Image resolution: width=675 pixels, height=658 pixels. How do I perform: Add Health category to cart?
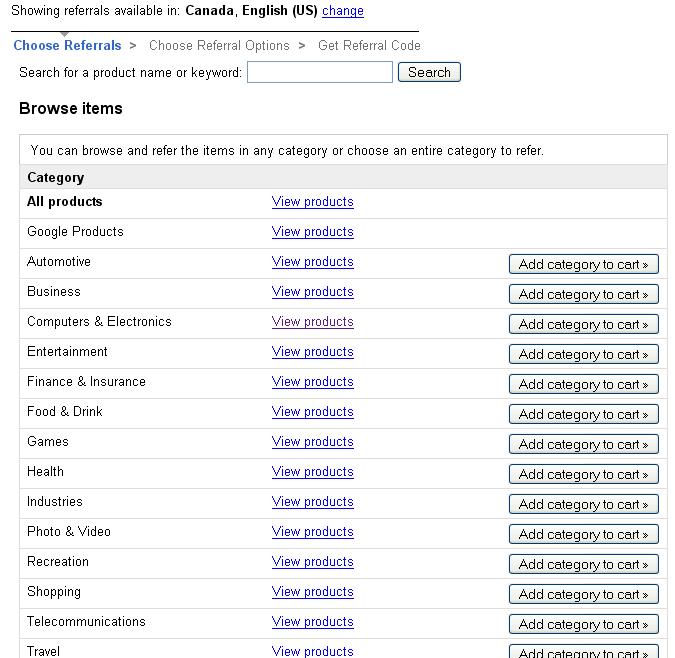[584, 474]
